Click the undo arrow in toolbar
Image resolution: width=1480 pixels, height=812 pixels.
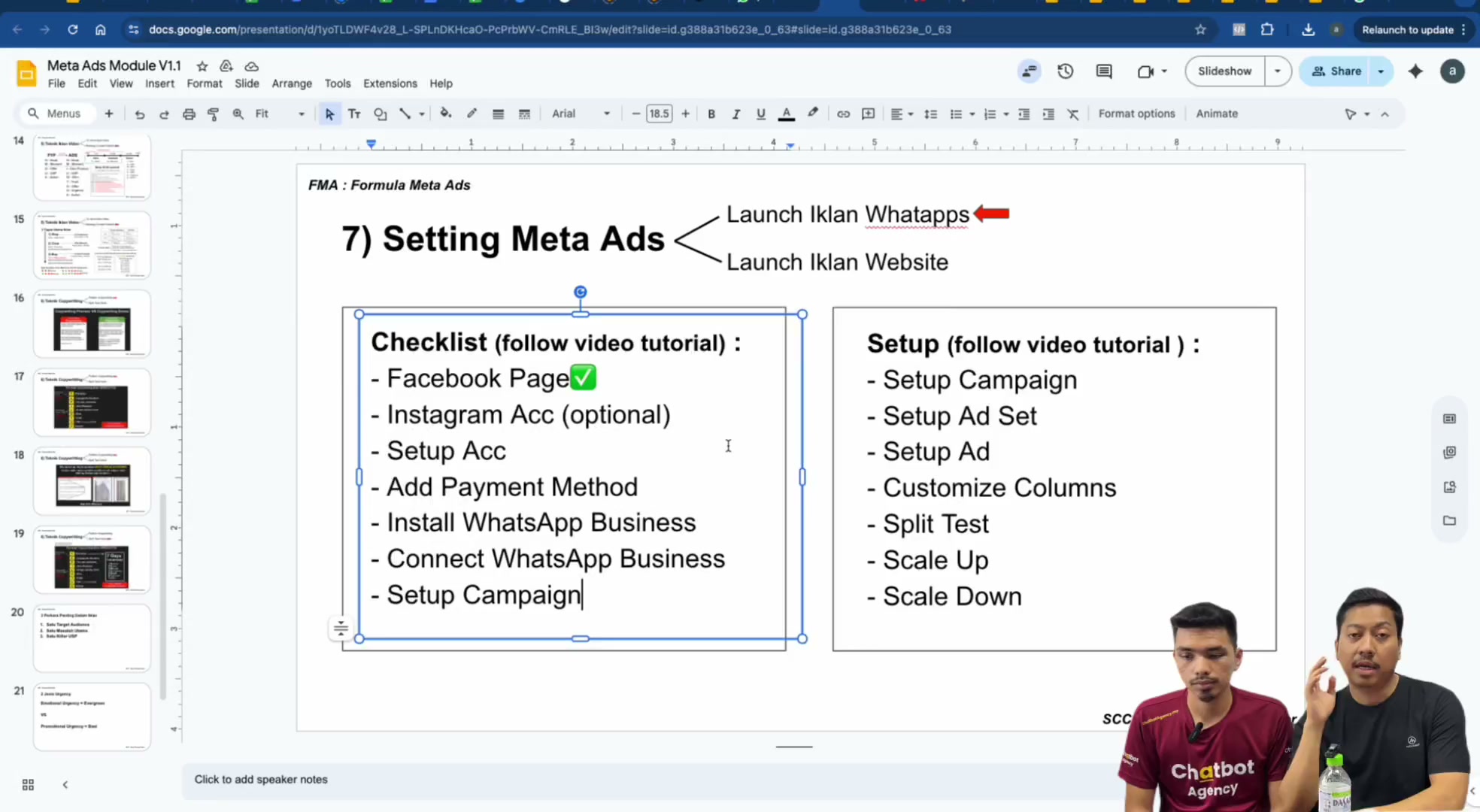coord(139,114)
